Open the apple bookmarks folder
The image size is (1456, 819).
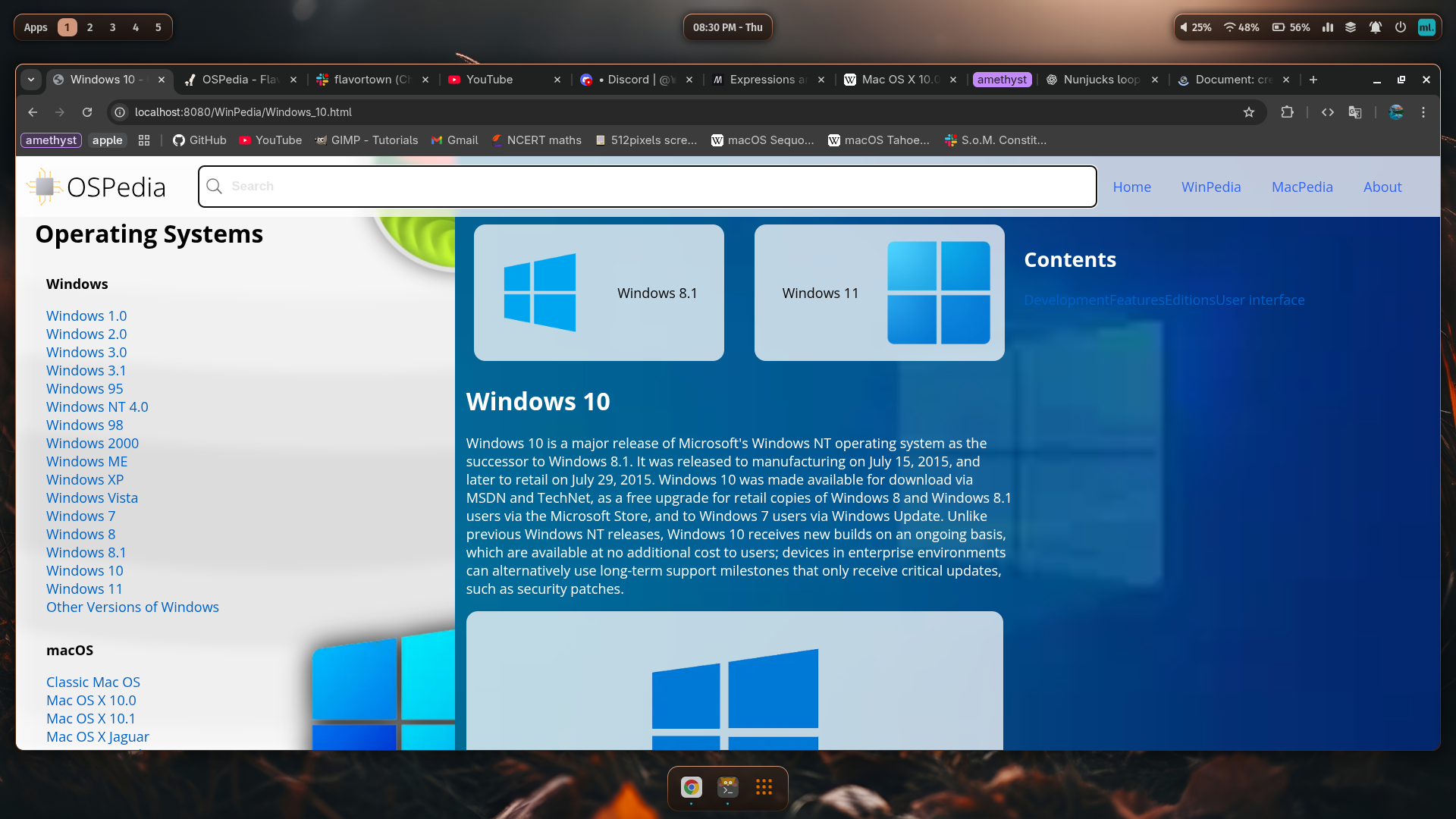click(107, 140)
